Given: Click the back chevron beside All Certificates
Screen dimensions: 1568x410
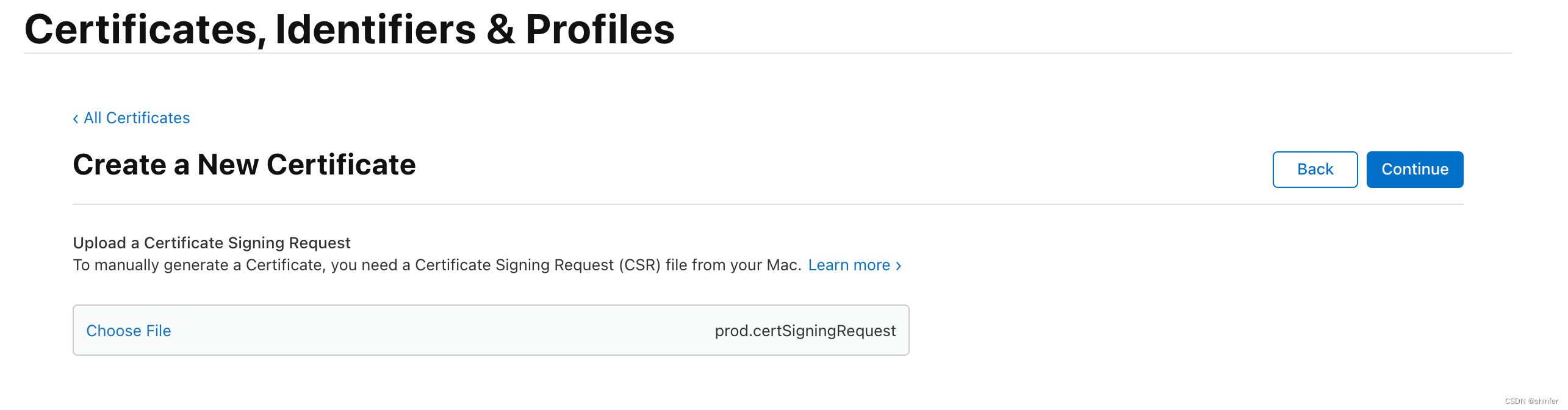Looking at the screenshot, I should pos(76,118).
